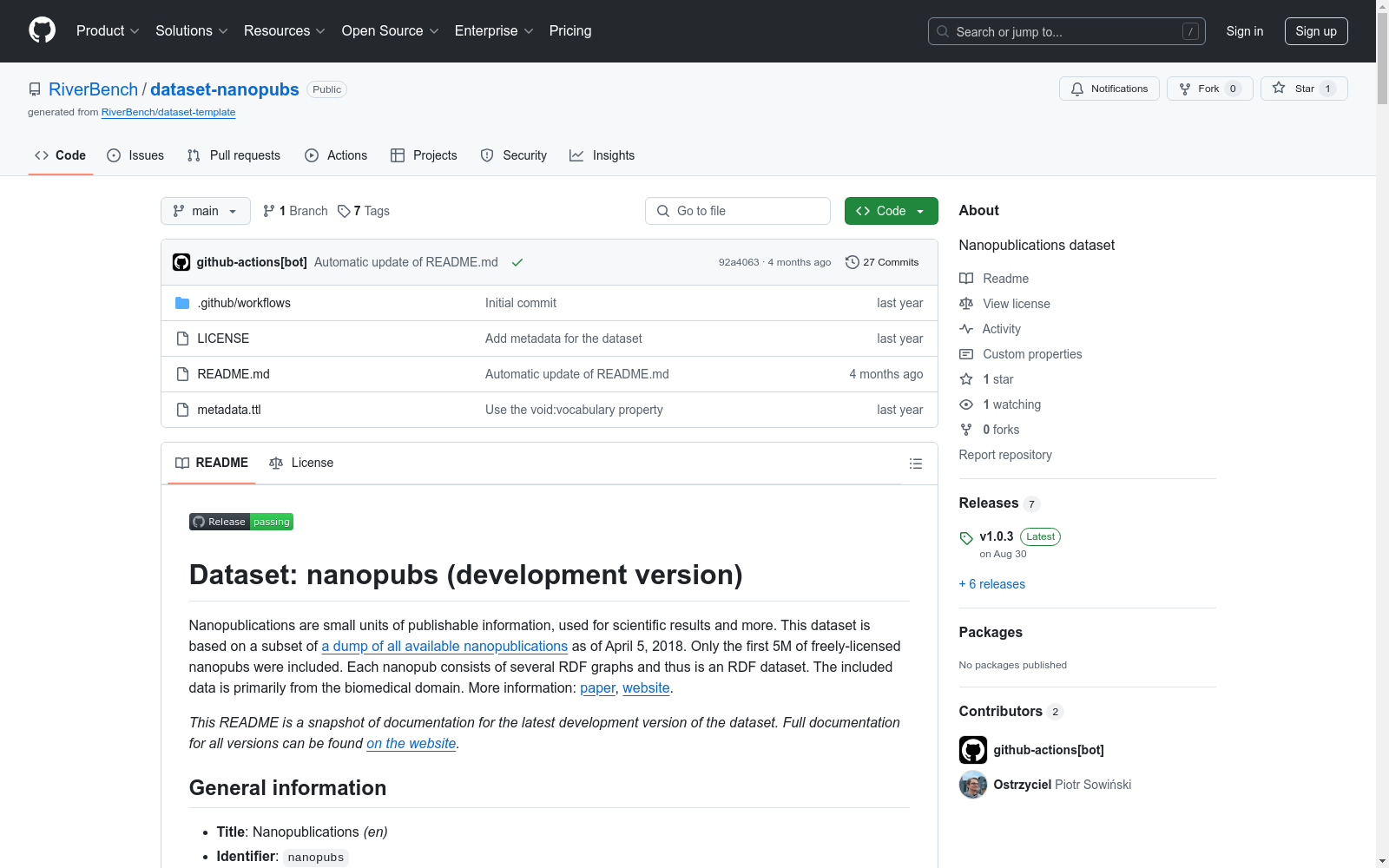This screenshot has height=868, width=1389.
Task: Click the pulse icon beside Activity
Action: point(966,329)
